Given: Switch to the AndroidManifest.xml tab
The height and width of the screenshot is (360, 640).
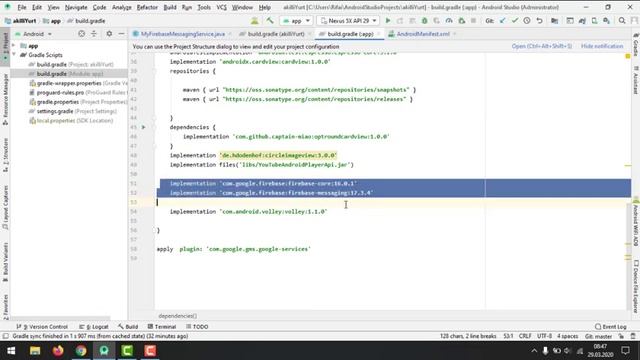Looking at the screenshot, I should [x=423, y=34].
